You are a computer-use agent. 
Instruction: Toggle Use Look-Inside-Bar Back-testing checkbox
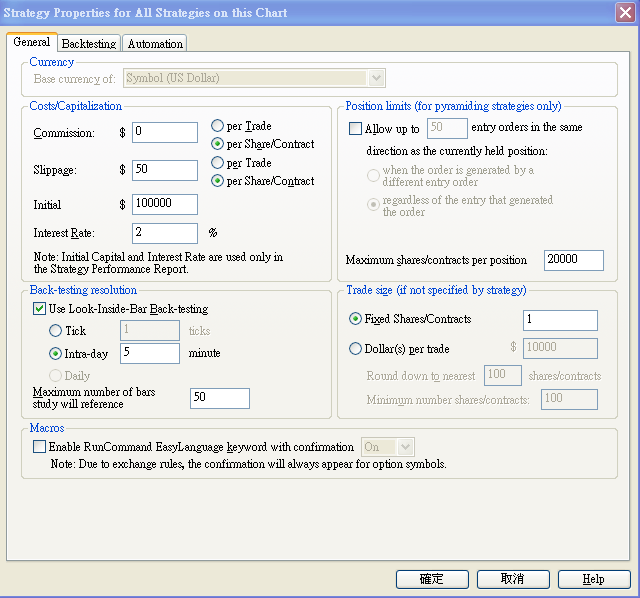(39, 309)
